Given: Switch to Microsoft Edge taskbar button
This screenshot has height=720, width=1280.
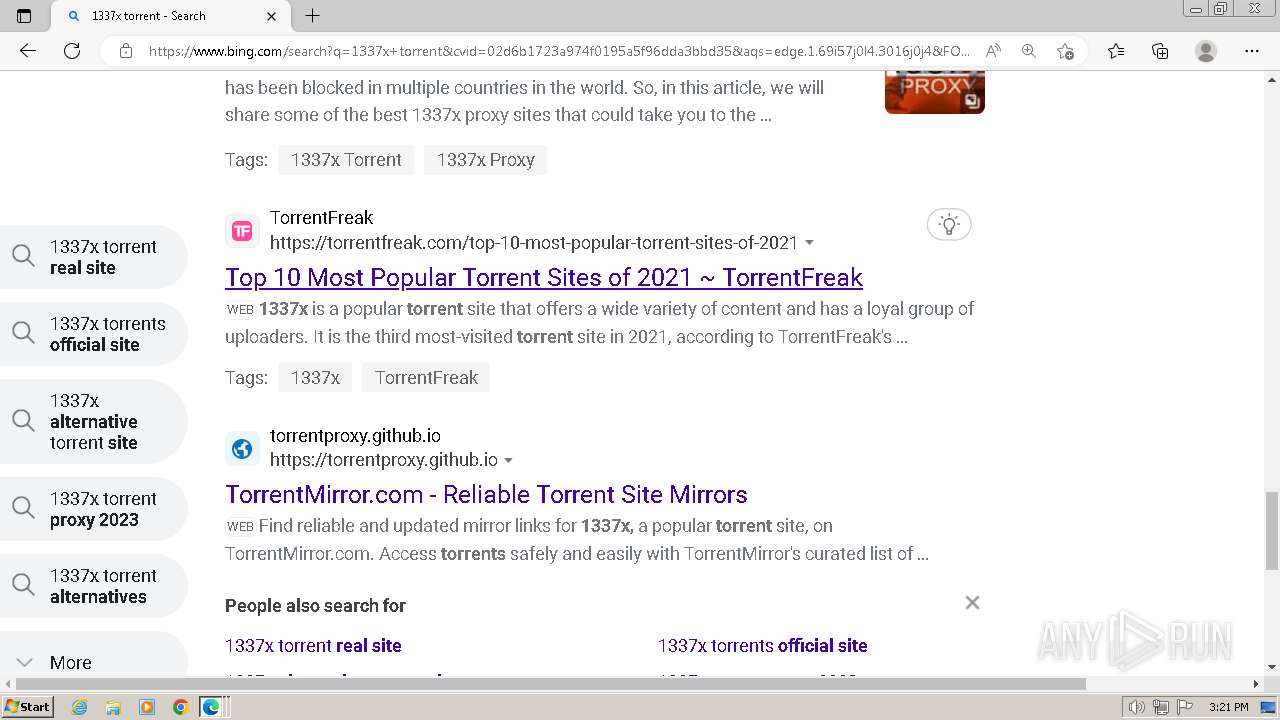Looking at the screenshot, I should [211, 707].
